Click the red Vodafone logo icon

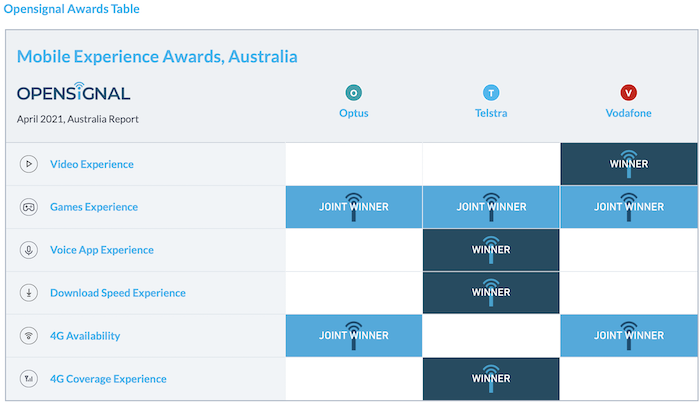point(628,93)
